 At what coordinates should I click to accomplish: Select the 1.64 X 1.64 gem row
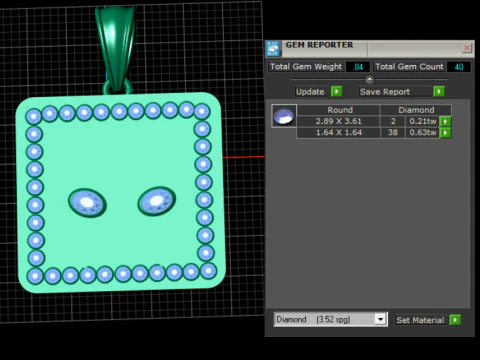[x=367, y=133]
